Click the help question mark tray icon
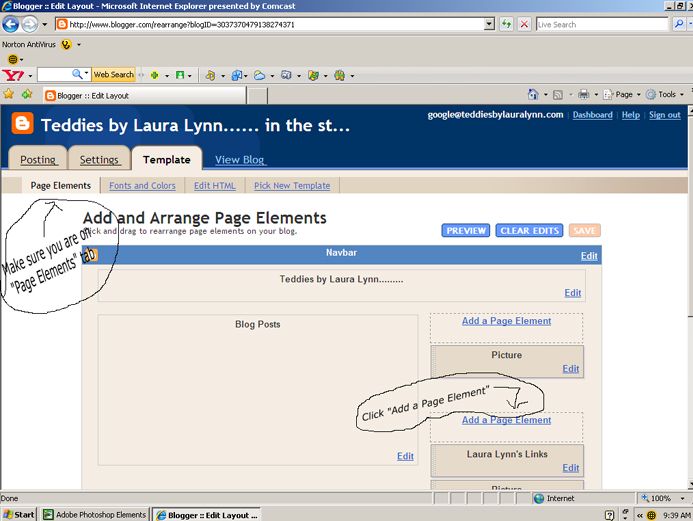 click(609, 515)
